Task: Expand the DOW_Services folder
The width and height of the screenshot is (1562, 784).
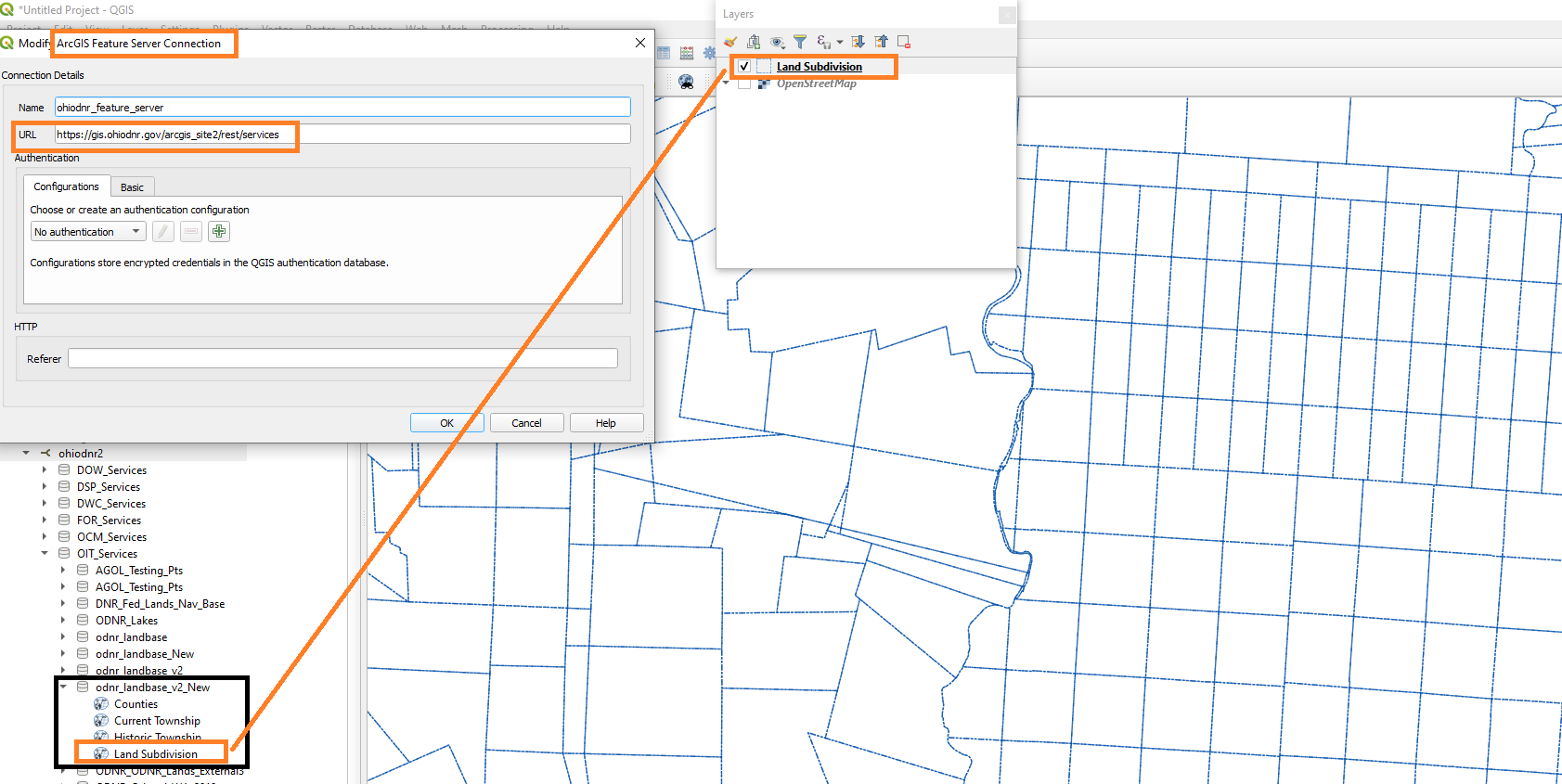Action: pos(45,470)
